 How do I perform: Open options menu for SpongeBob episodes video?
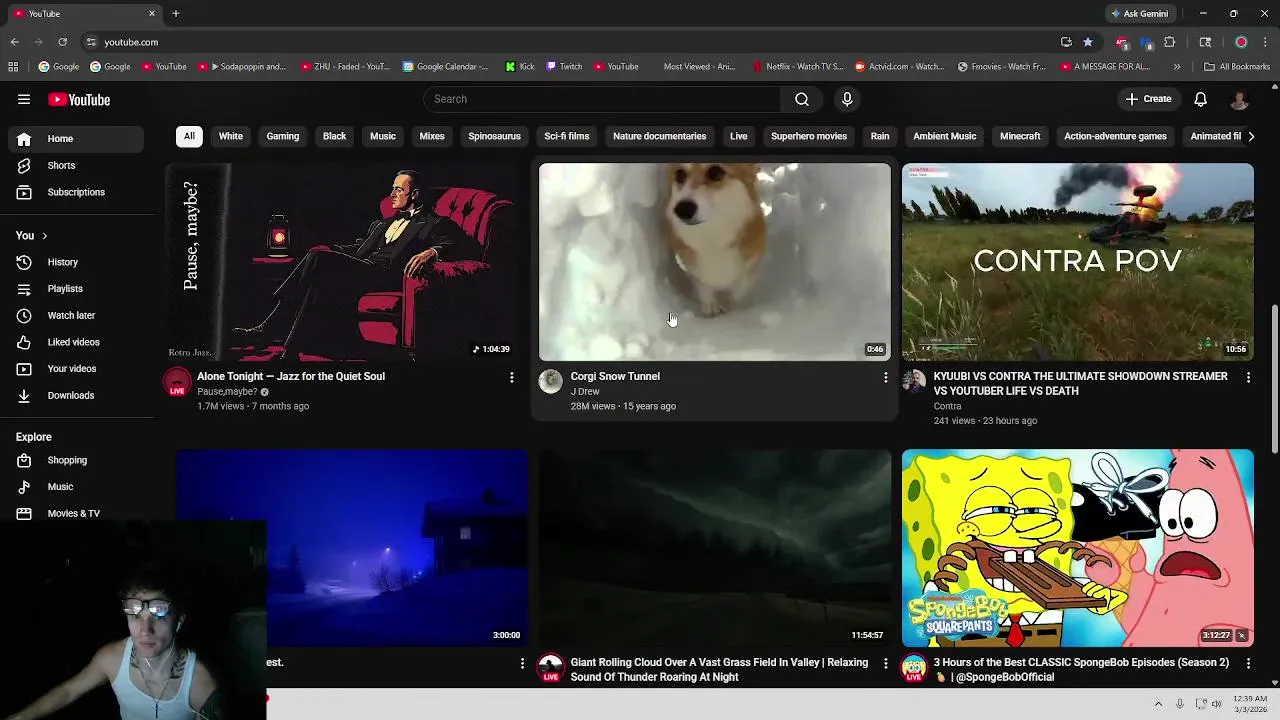pyautogui.click(x=1248, y=663)
